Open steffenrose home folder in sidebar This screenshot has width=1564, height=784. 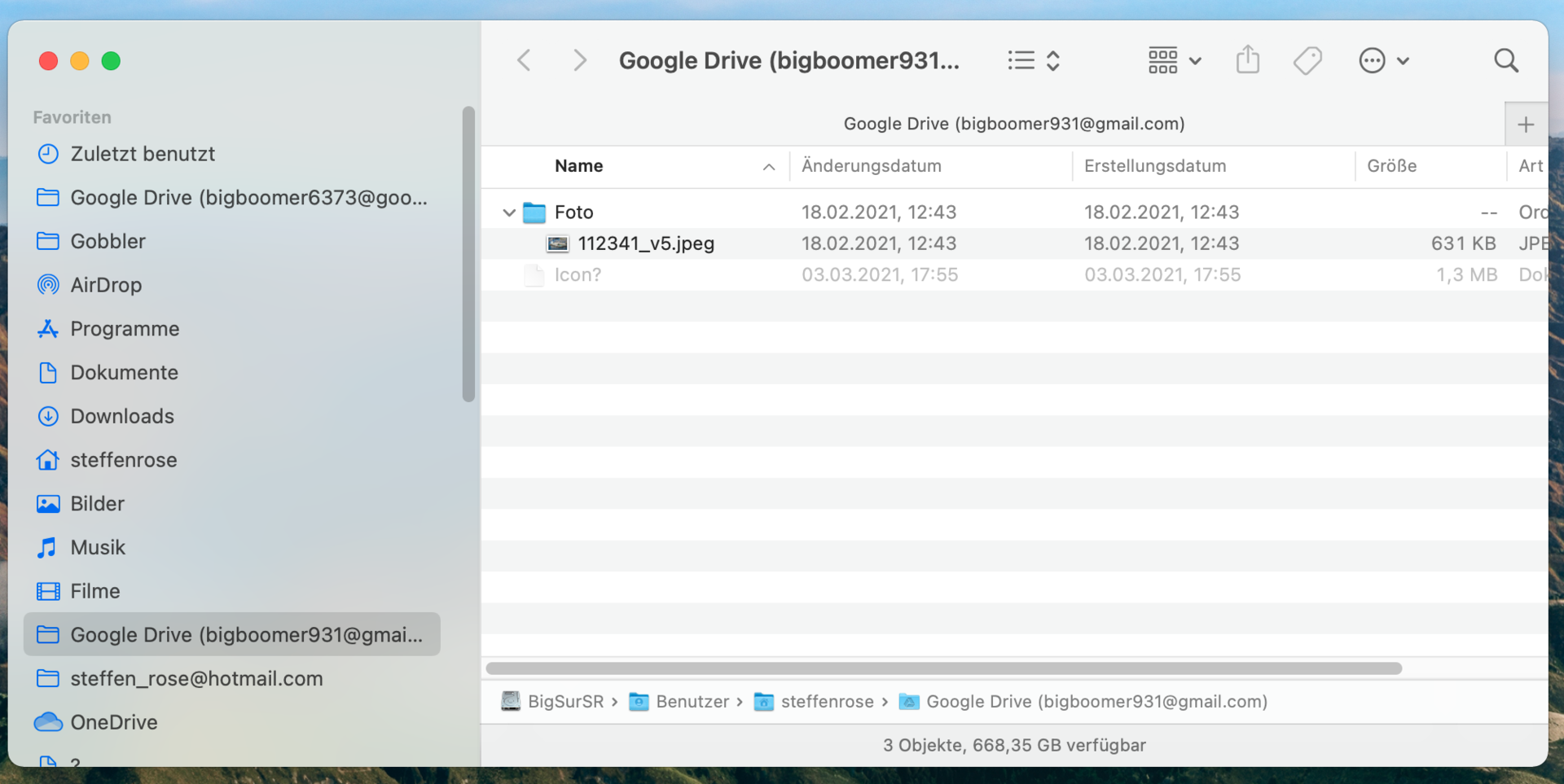pos(124,460)
